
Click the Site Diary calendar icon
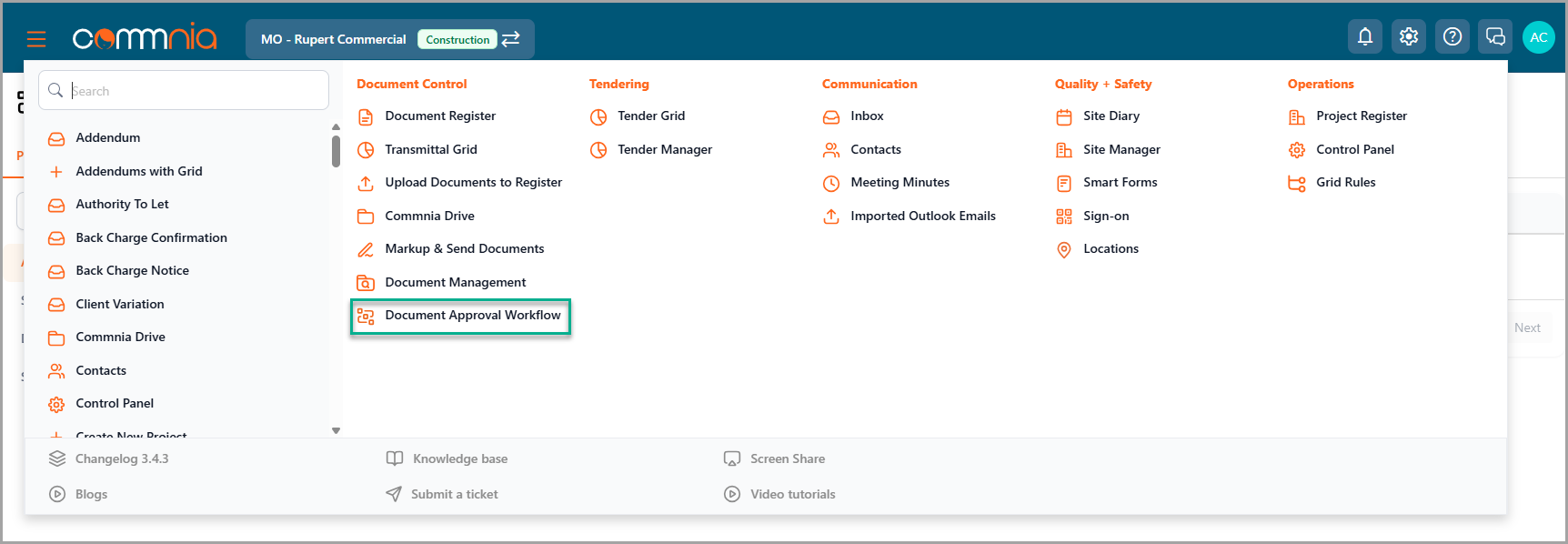pos(1064,116)
